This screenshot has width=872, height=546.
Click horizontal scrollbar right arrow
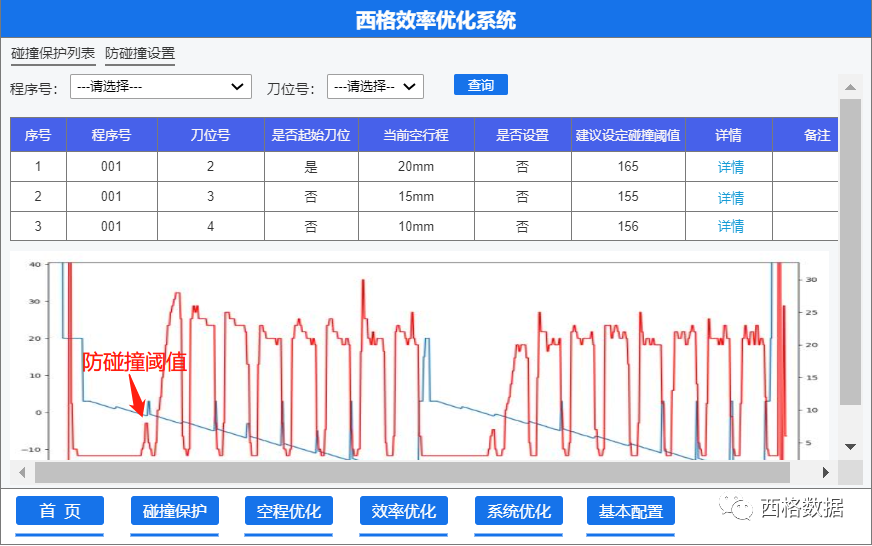click(826, 472)
